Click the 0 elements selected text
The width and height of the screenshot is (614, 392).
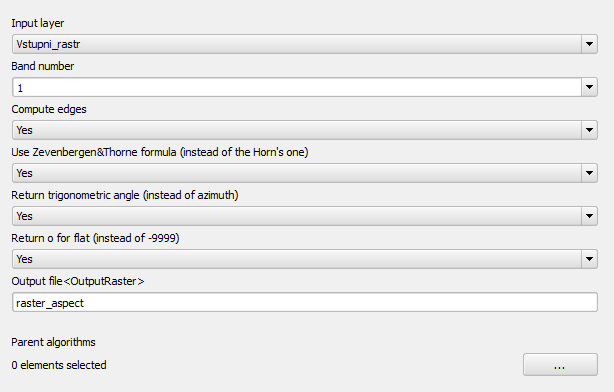point(59,365)
